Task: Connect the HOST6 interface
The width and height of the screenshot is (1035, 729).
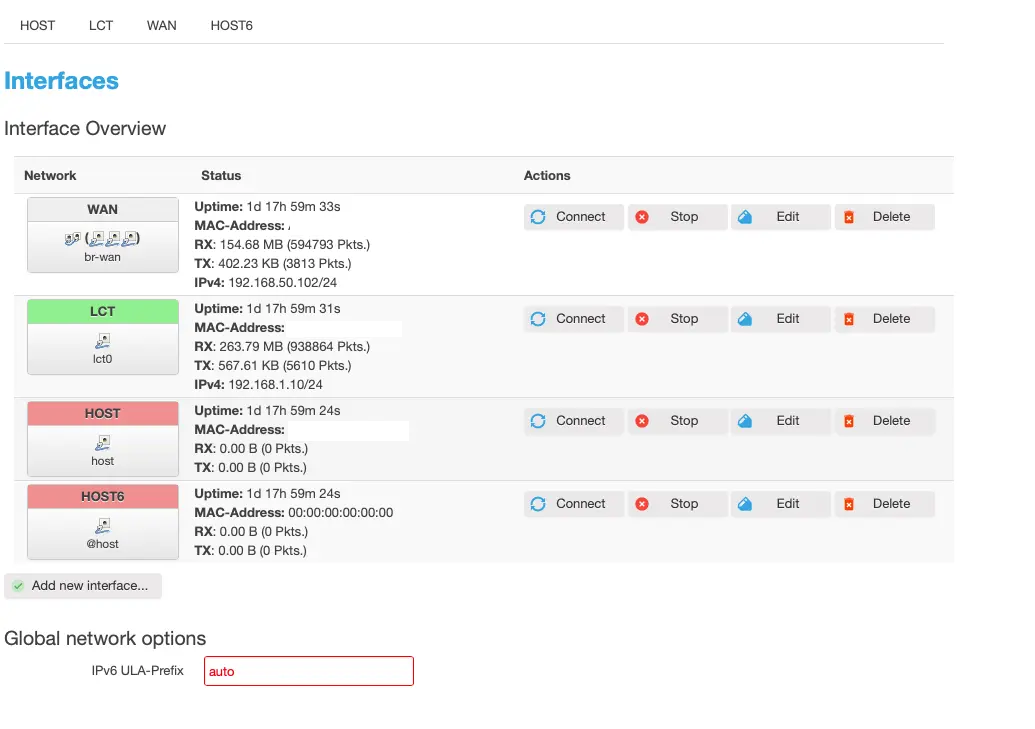Action: tap(574, 504)
